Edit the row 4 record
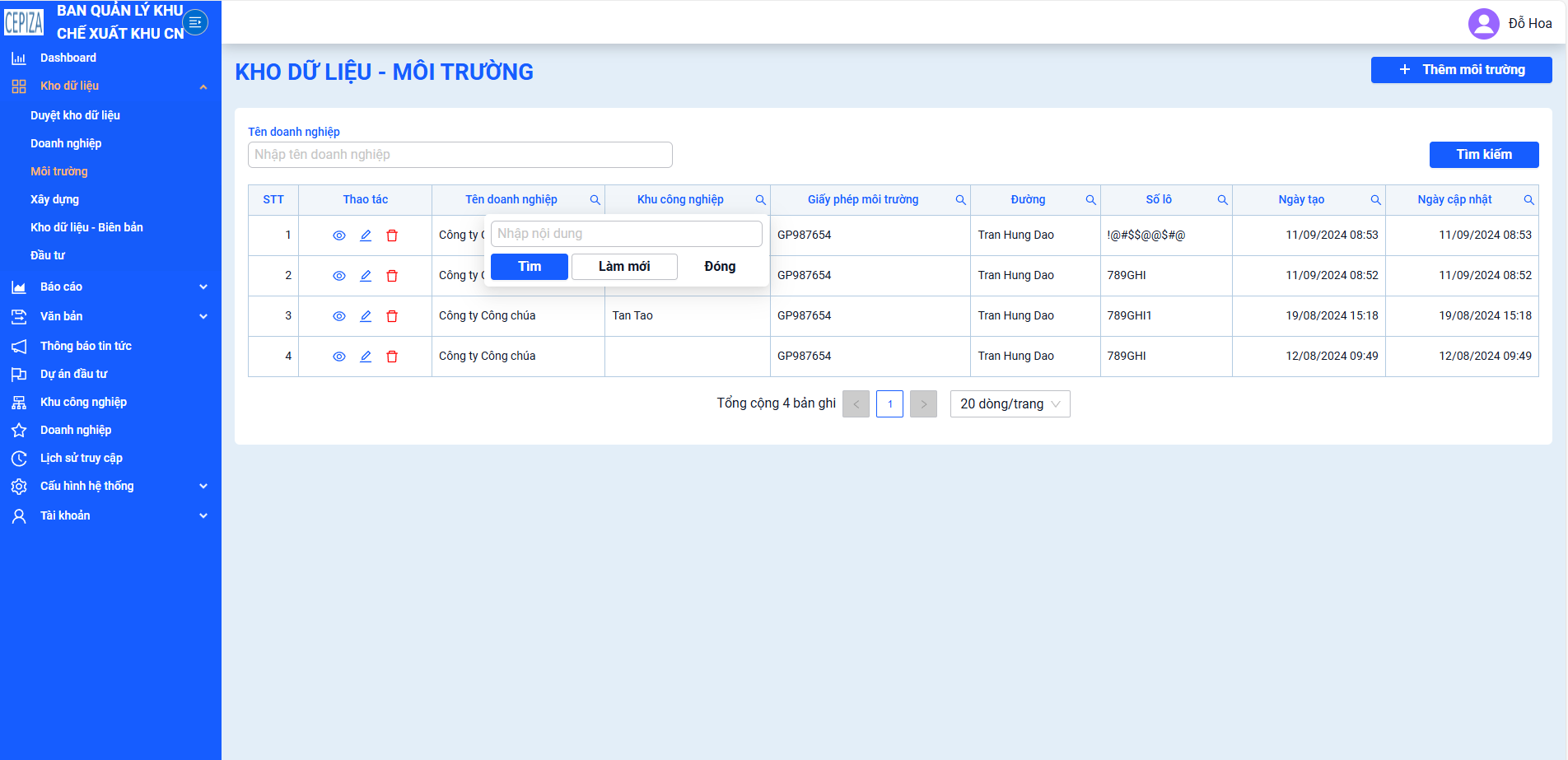 (366, 357)
